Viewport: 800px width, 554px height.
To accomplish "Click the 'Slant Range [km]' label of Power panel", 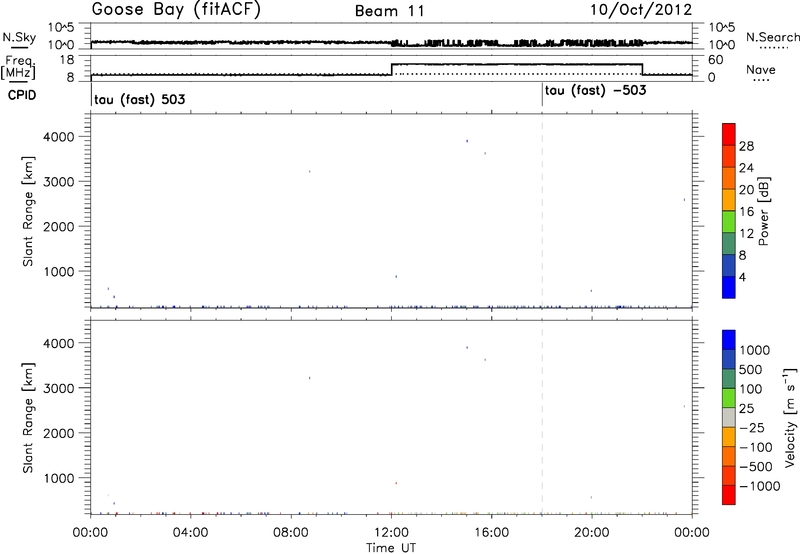I will click(28, 211).
